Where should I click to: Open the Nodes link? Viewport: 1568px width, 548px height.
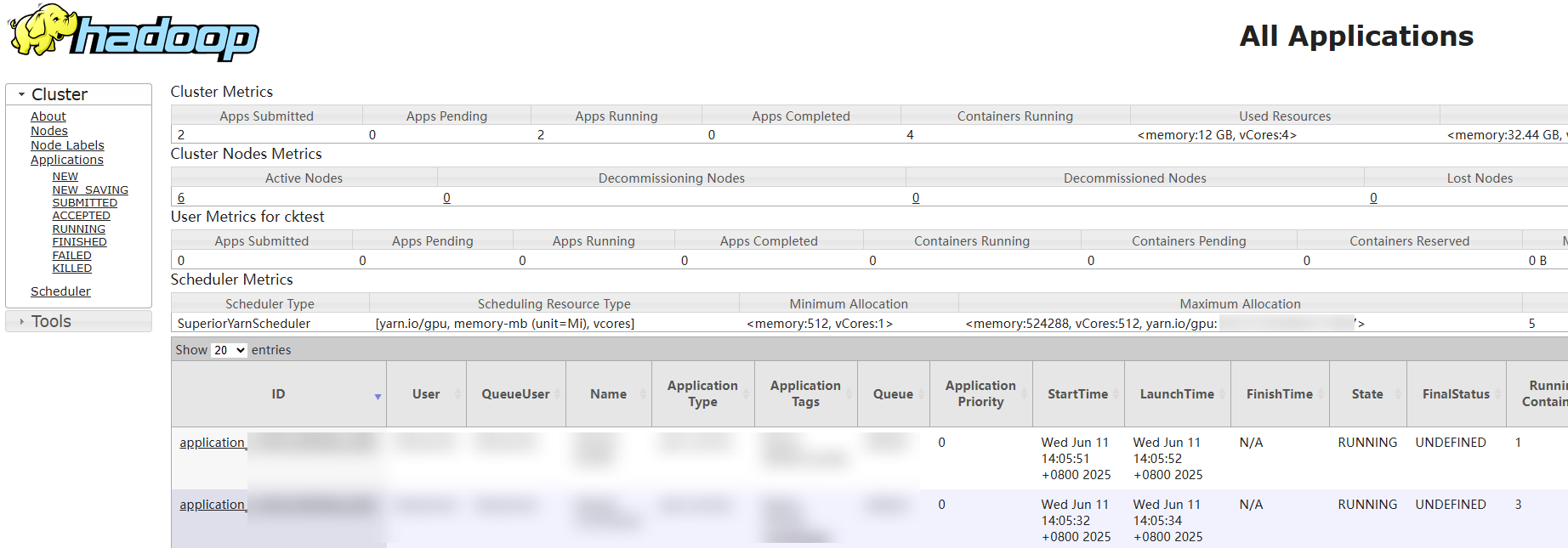[x=49, y=131]
